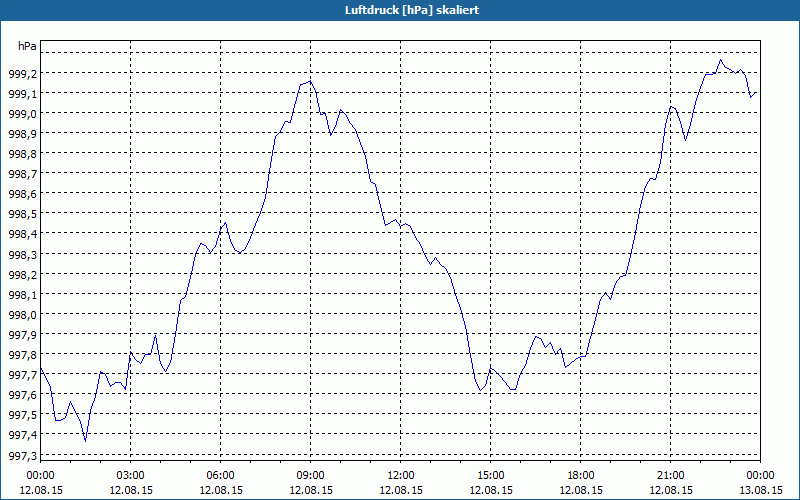Click the curve's highest peak after 21:00
The image size is (800, 500).
point(721,60)
